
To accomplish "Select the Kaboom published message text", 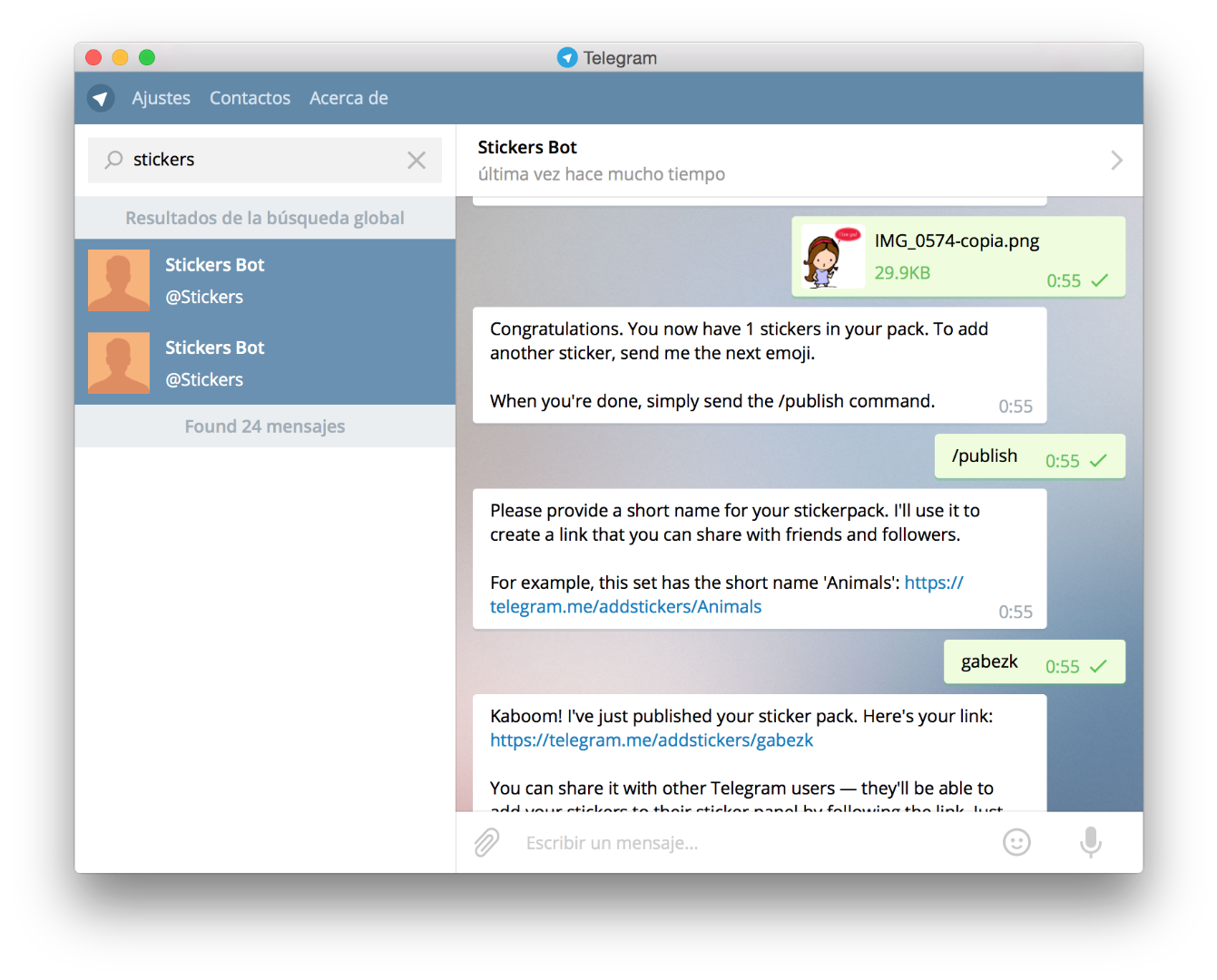I will [741, 717].
